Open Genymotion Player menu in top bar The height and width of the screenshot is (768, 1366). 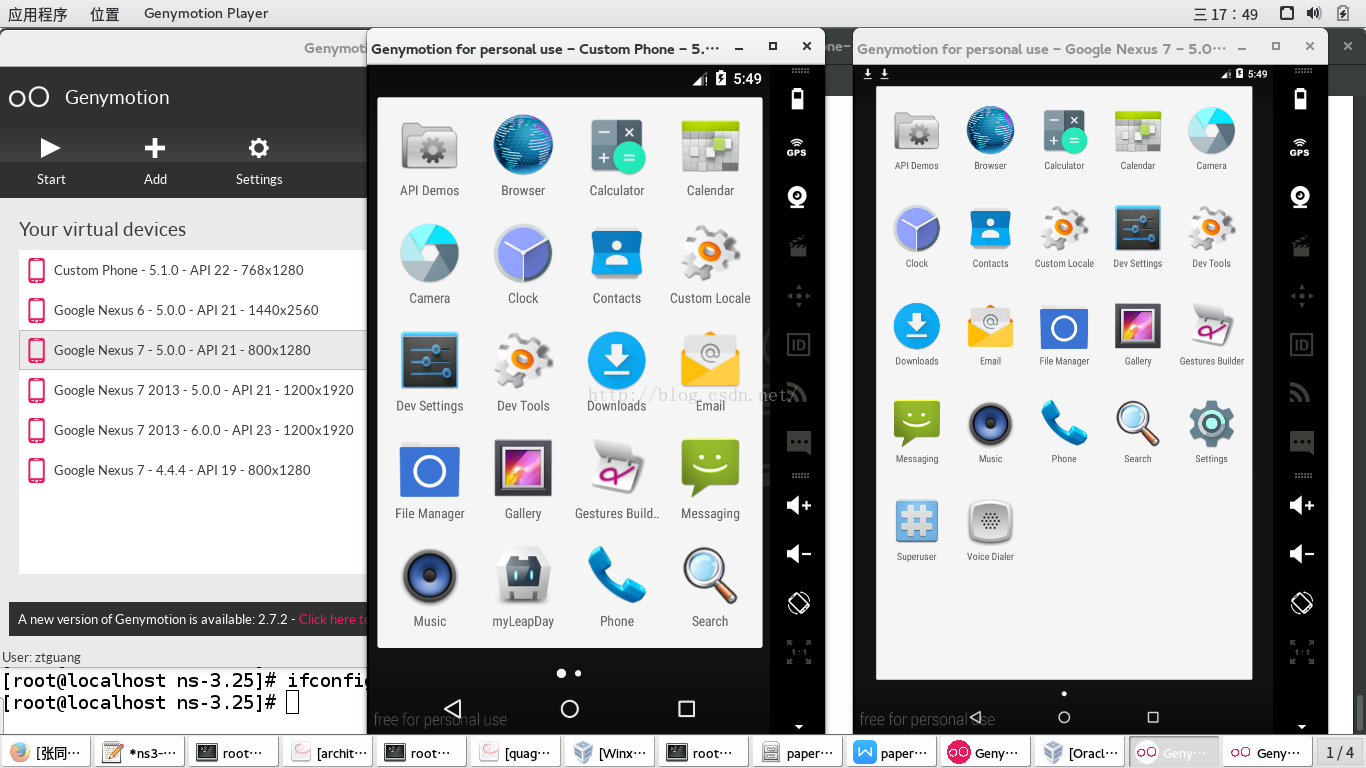206,14
